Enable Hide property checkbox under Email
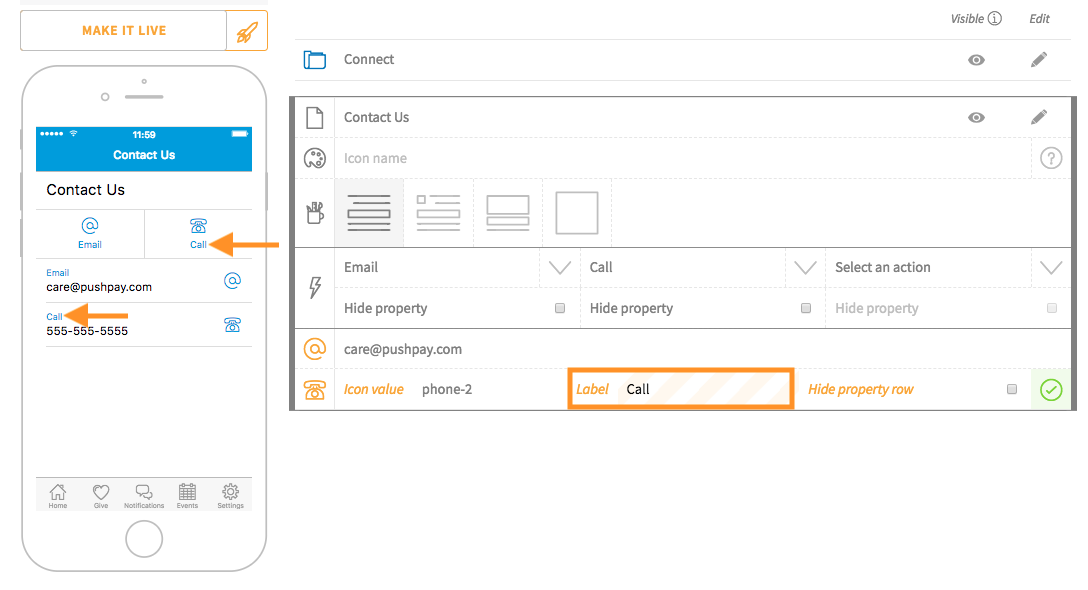The image size is (1088, 590). (560, 308)
